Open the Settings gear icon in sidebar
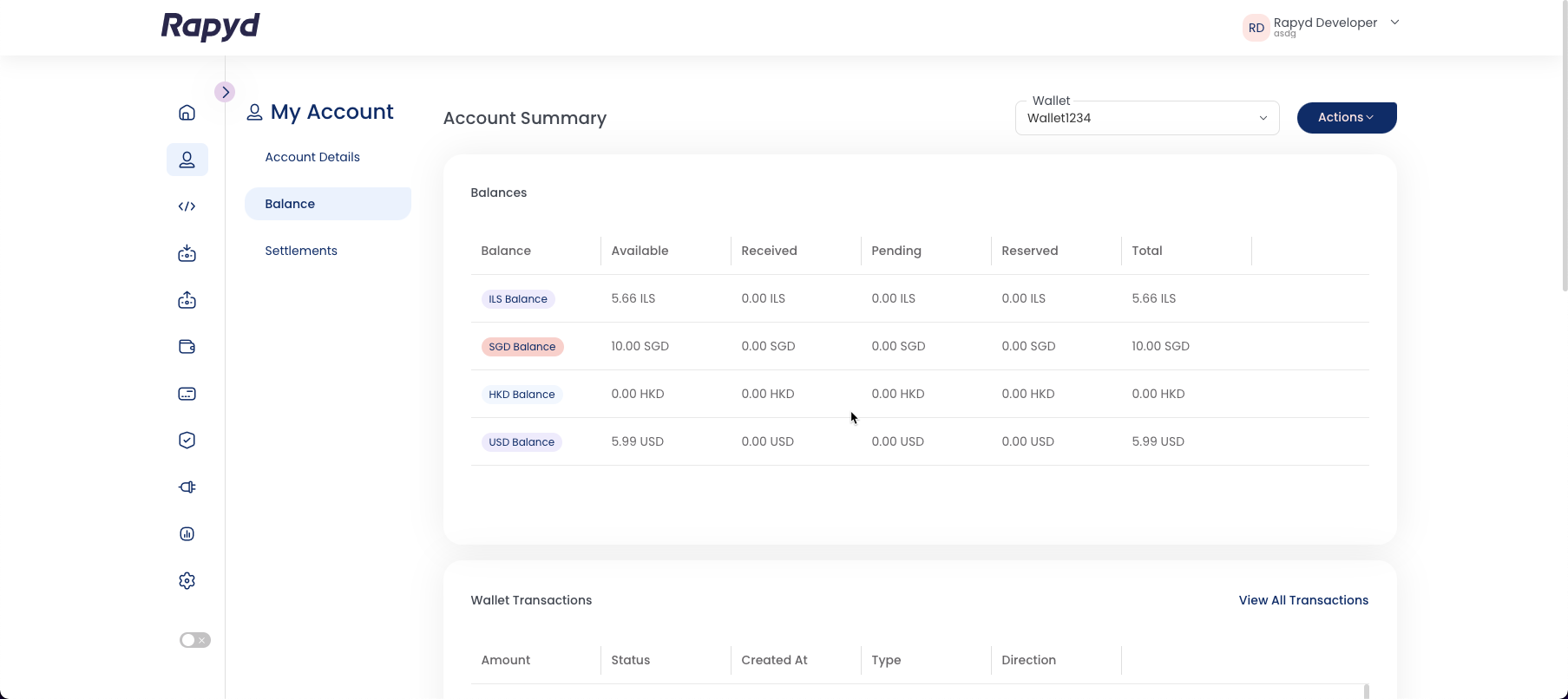Screen dimensions: 1568x699 pyautogui.click(x=187, y=581)
